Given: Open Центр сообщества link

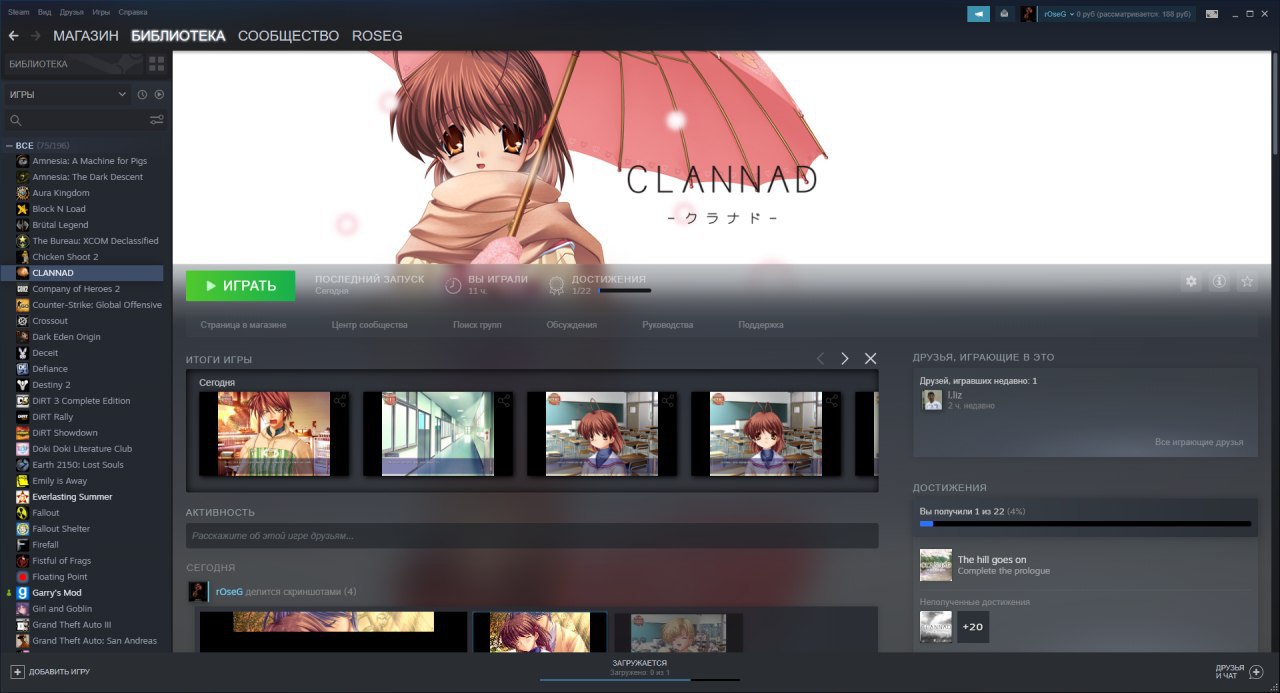Looking at the screenshot, I should click(369, 325).
